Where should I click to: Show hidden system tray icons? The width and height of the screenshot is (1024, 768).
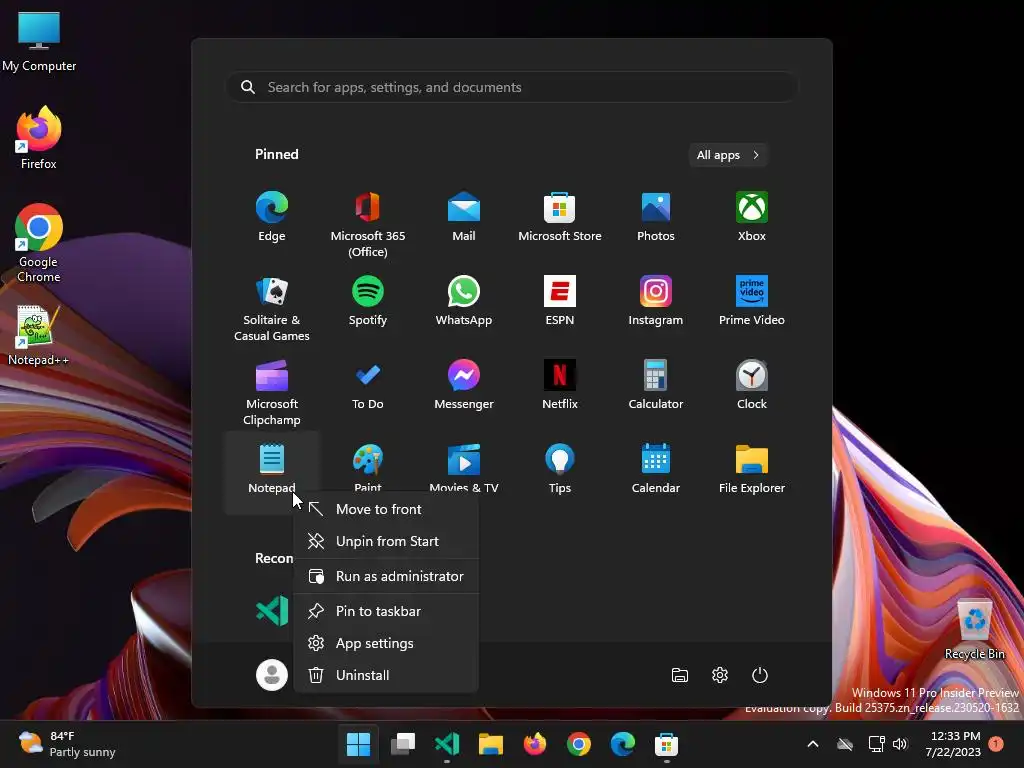[x=813, y=744]
